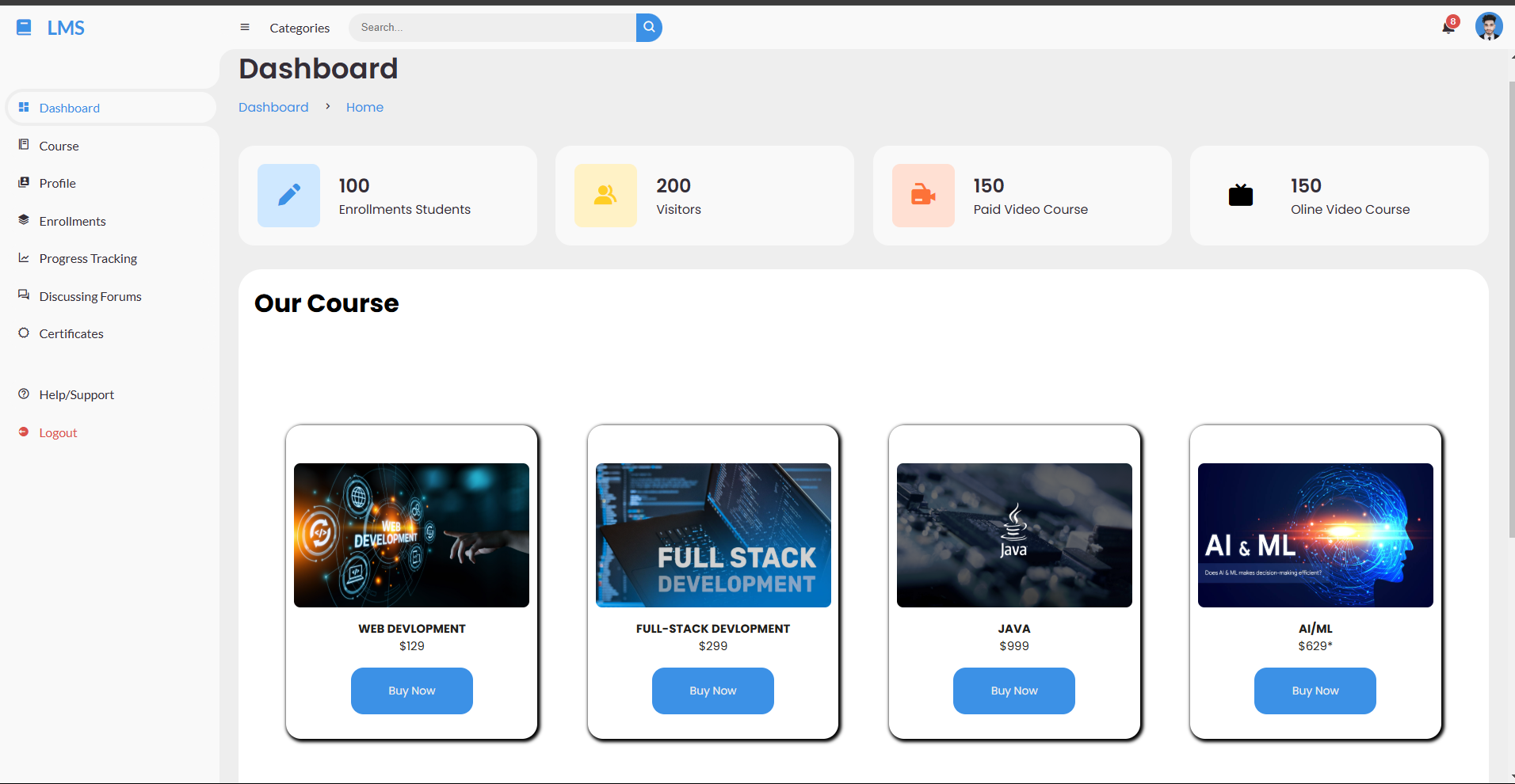Click the Logout icon
The image size is (1515, 784).
pyautogui.click(x=24, y=432)
